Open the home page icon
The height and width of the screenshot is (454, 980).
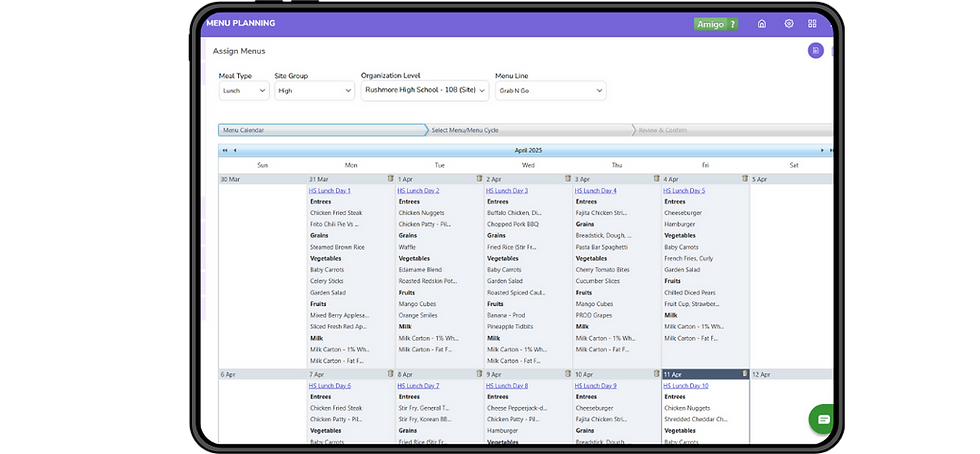761,24
